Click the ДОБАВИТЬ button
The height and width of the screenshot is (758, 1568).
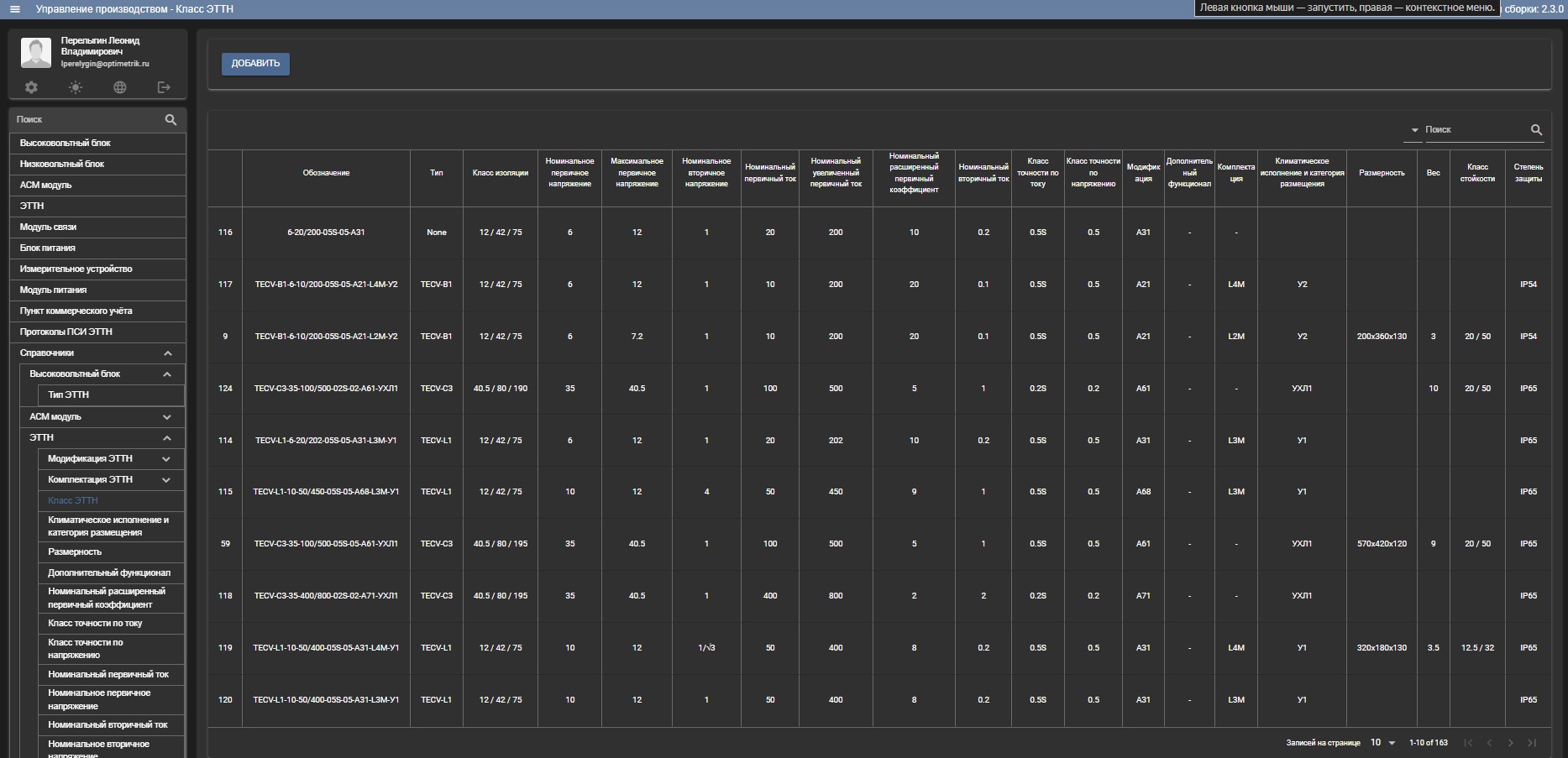click(x=255, y=64)
